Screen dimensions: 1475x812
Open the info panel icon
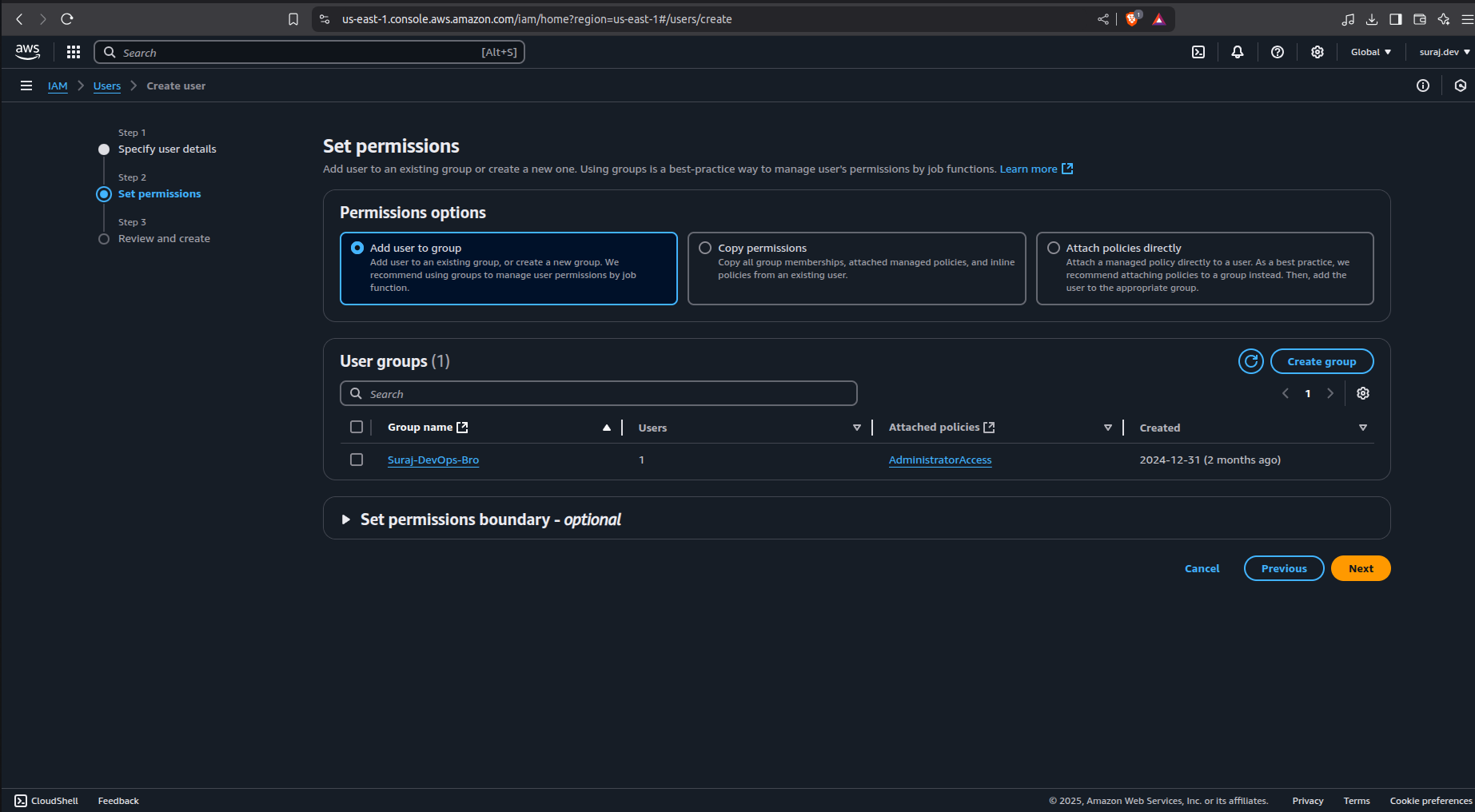1423,86
